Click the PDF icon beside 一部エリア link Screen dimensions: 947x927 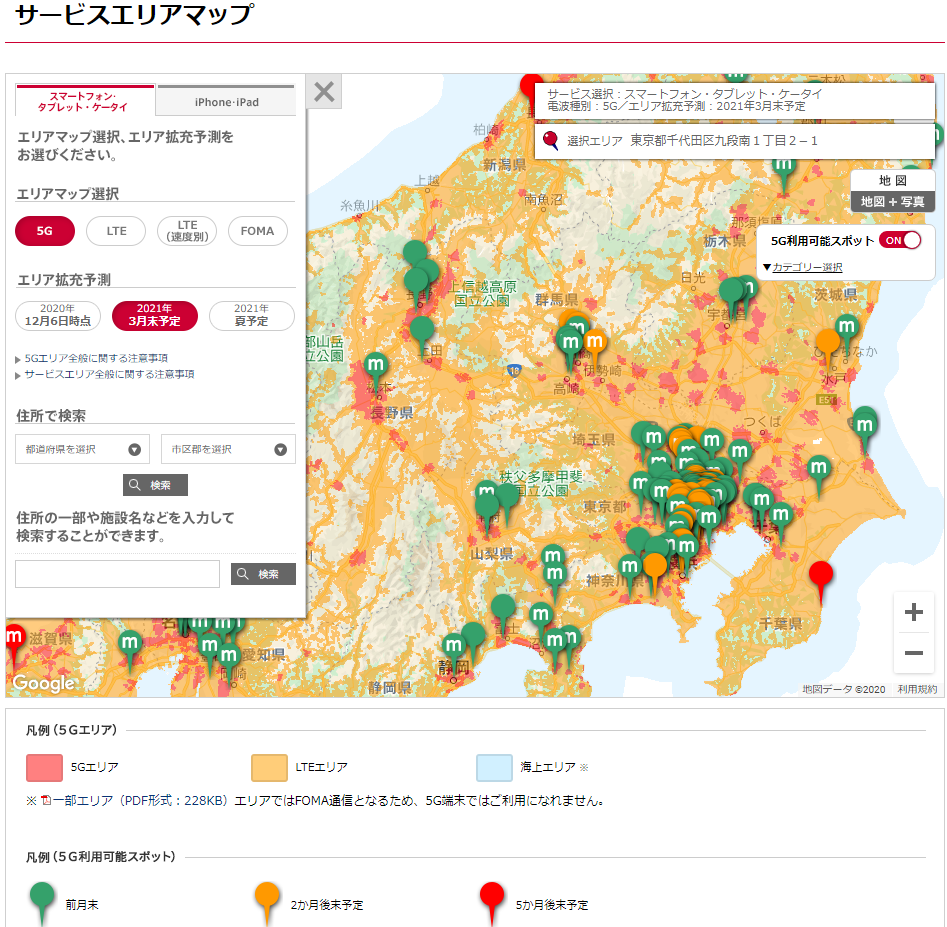[46, 801]
